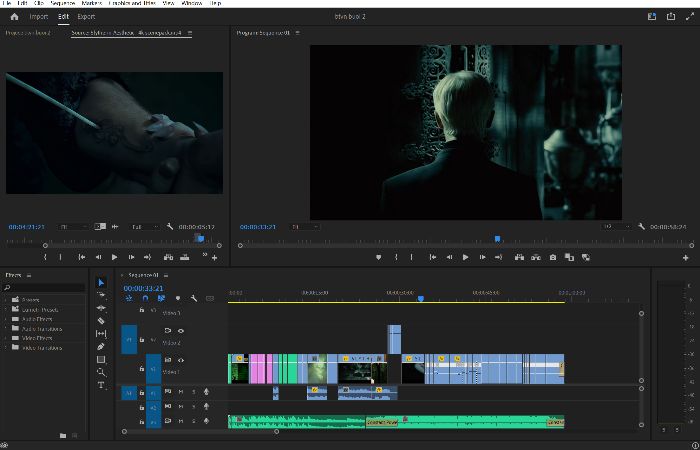Viewport: 700px width, 450px height.
Task: Toggle lock on Video 3 track
Action: pos(142,309)
